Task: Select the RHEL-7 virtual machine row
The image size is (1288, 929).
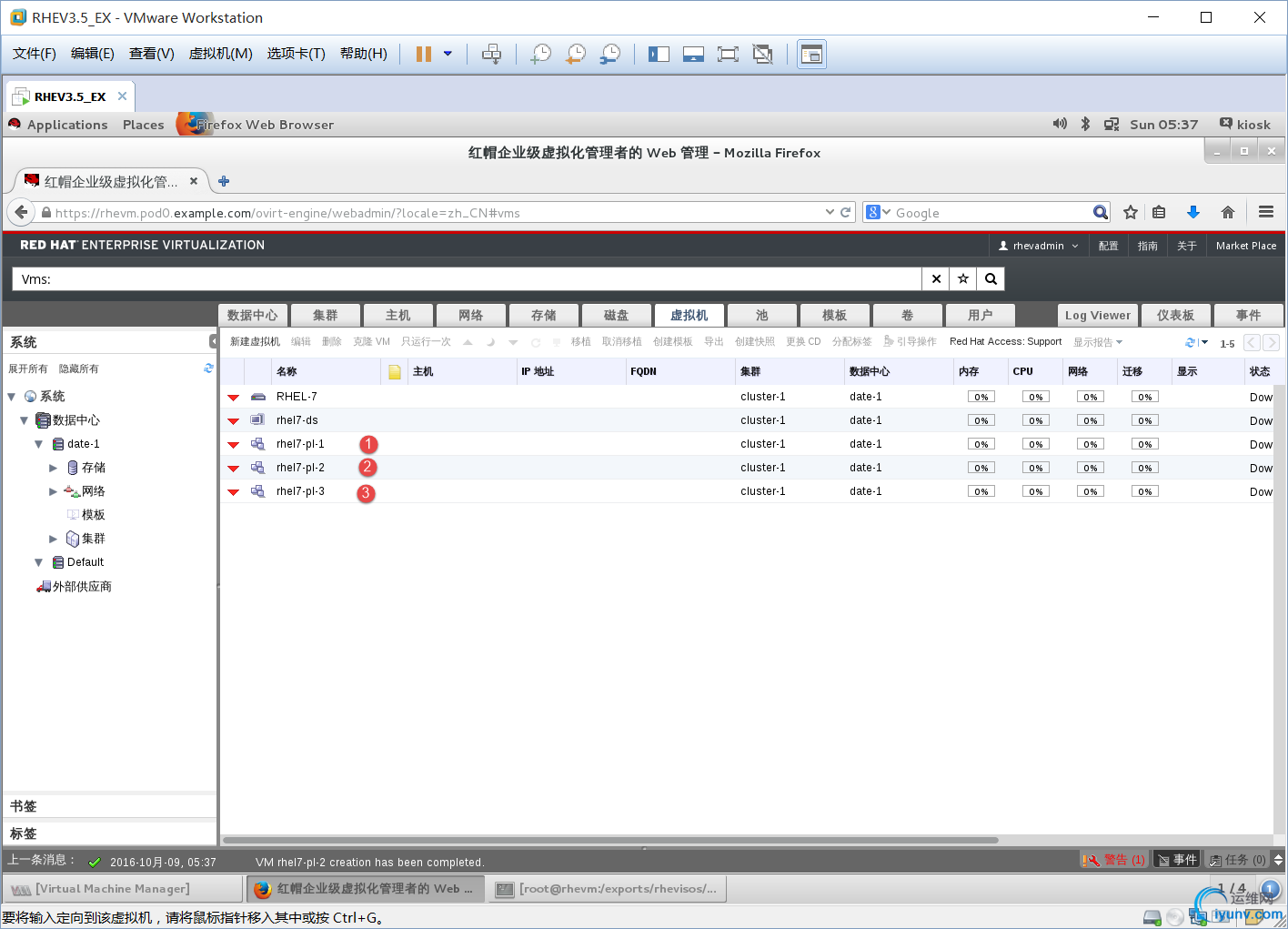Action: (x=746, y=397)
